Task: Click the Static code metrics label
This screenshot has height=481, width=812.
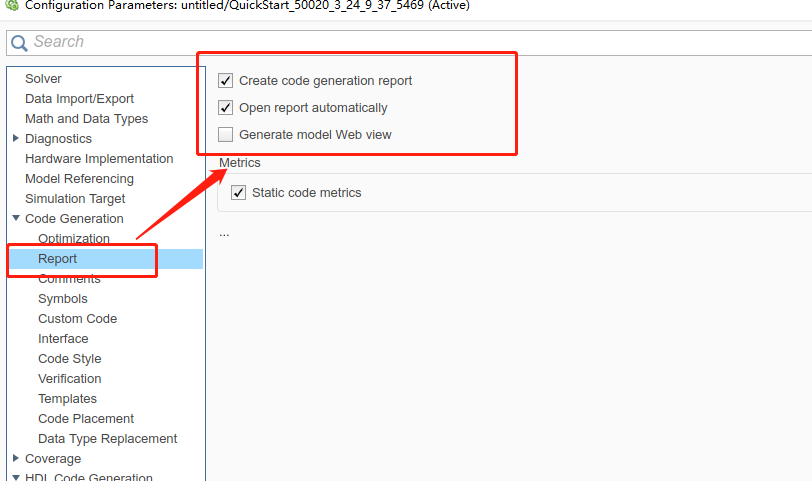Action: pyautogui.click(x=307, y=193)
